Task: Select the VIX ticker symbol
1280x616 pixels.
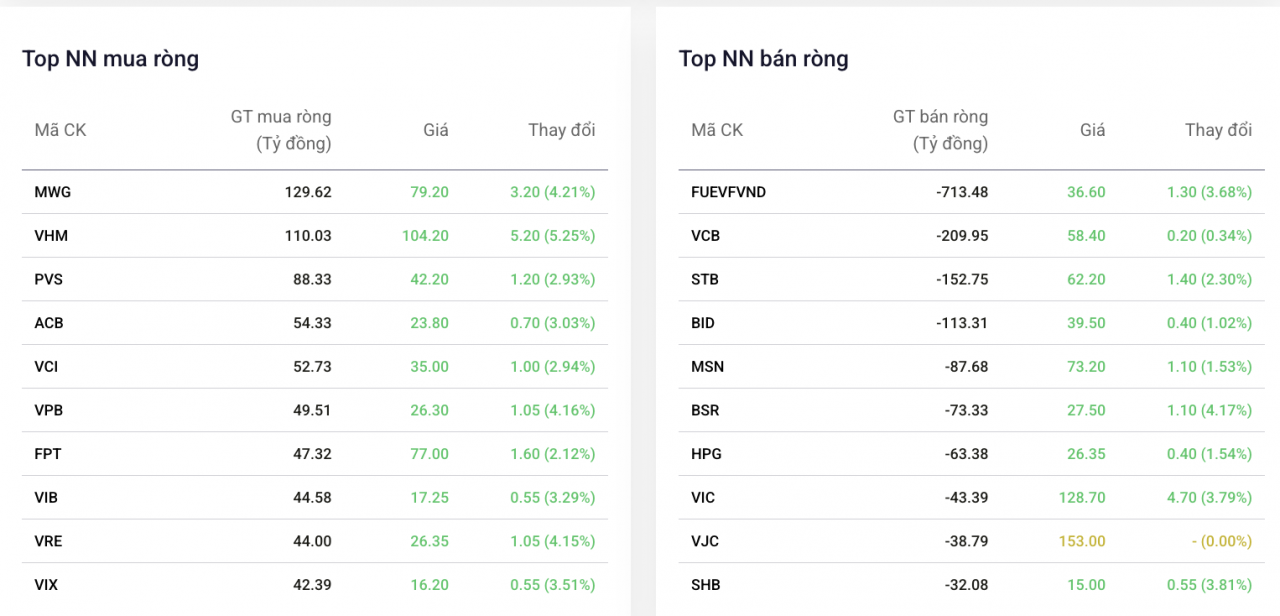Action: point(46,585)
